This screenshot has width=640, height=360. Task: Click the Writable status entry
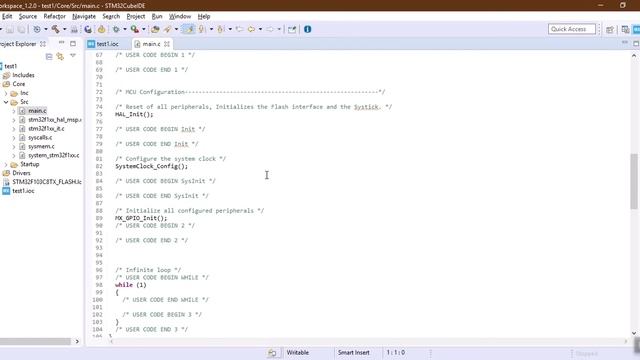point(298,353)
